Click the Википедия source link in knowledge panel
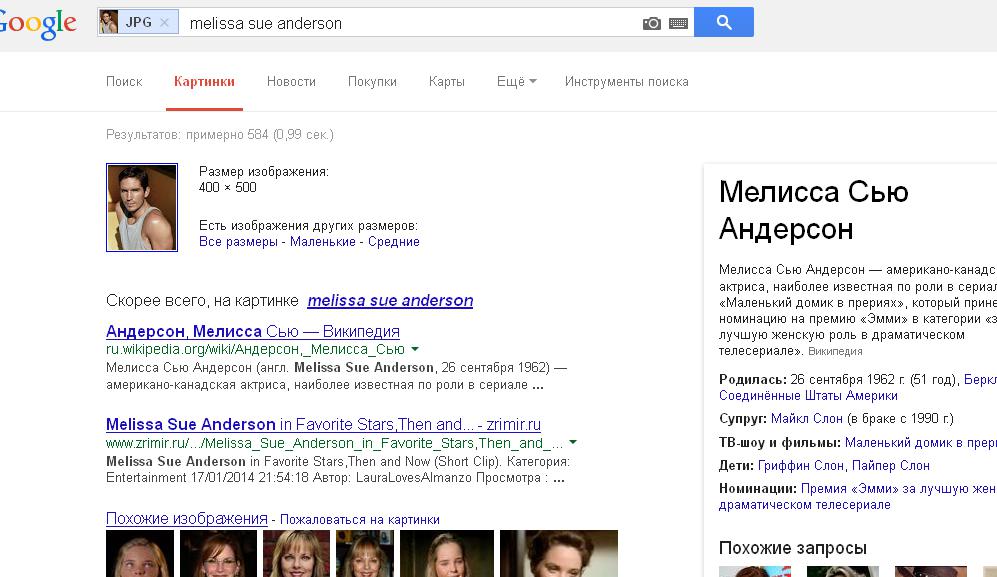This screenshot has width=997, height=577. pyautogui.click(x=835, y=351)
